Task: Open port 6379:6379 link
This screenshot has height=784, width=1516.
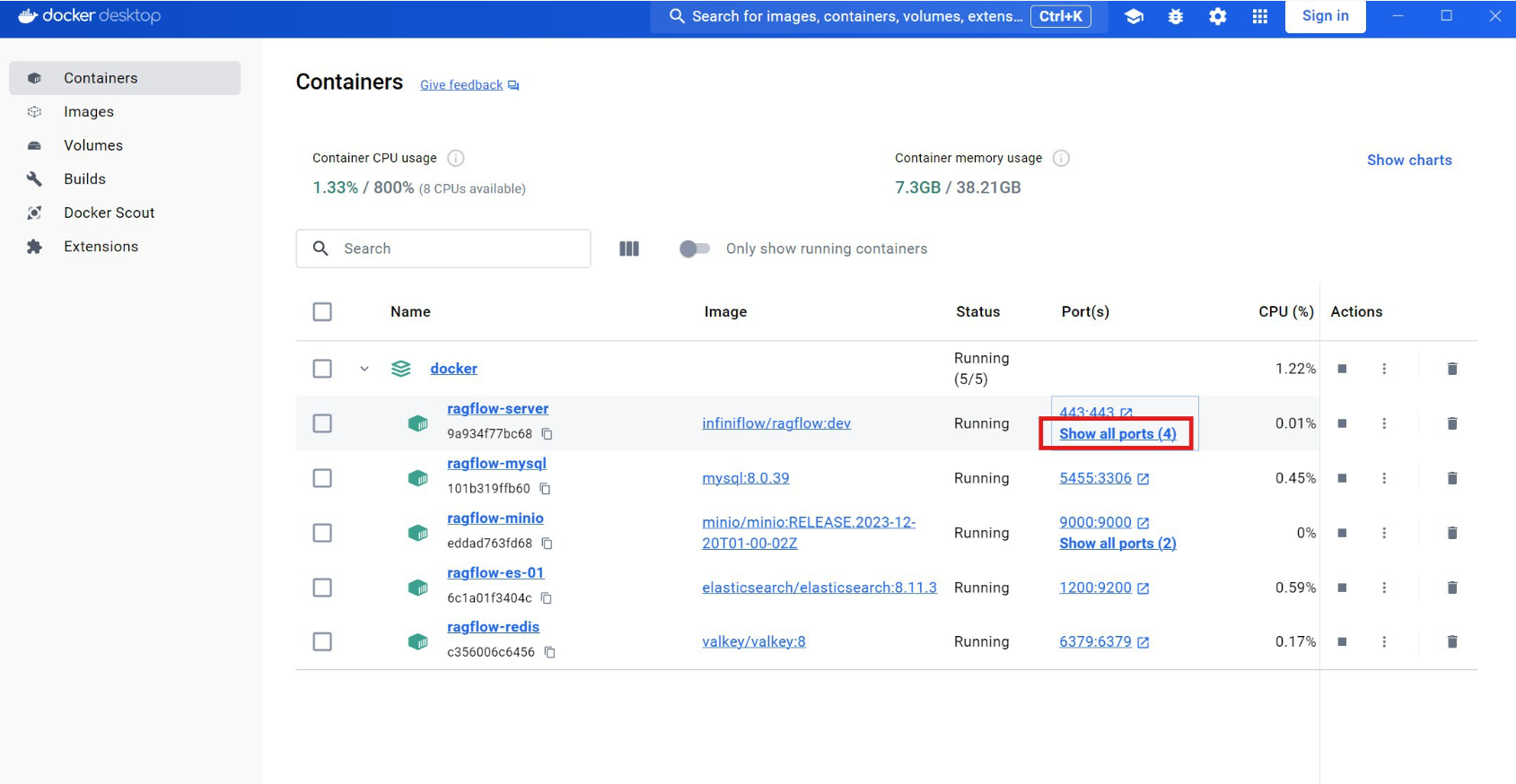Action: (1104, 641)
